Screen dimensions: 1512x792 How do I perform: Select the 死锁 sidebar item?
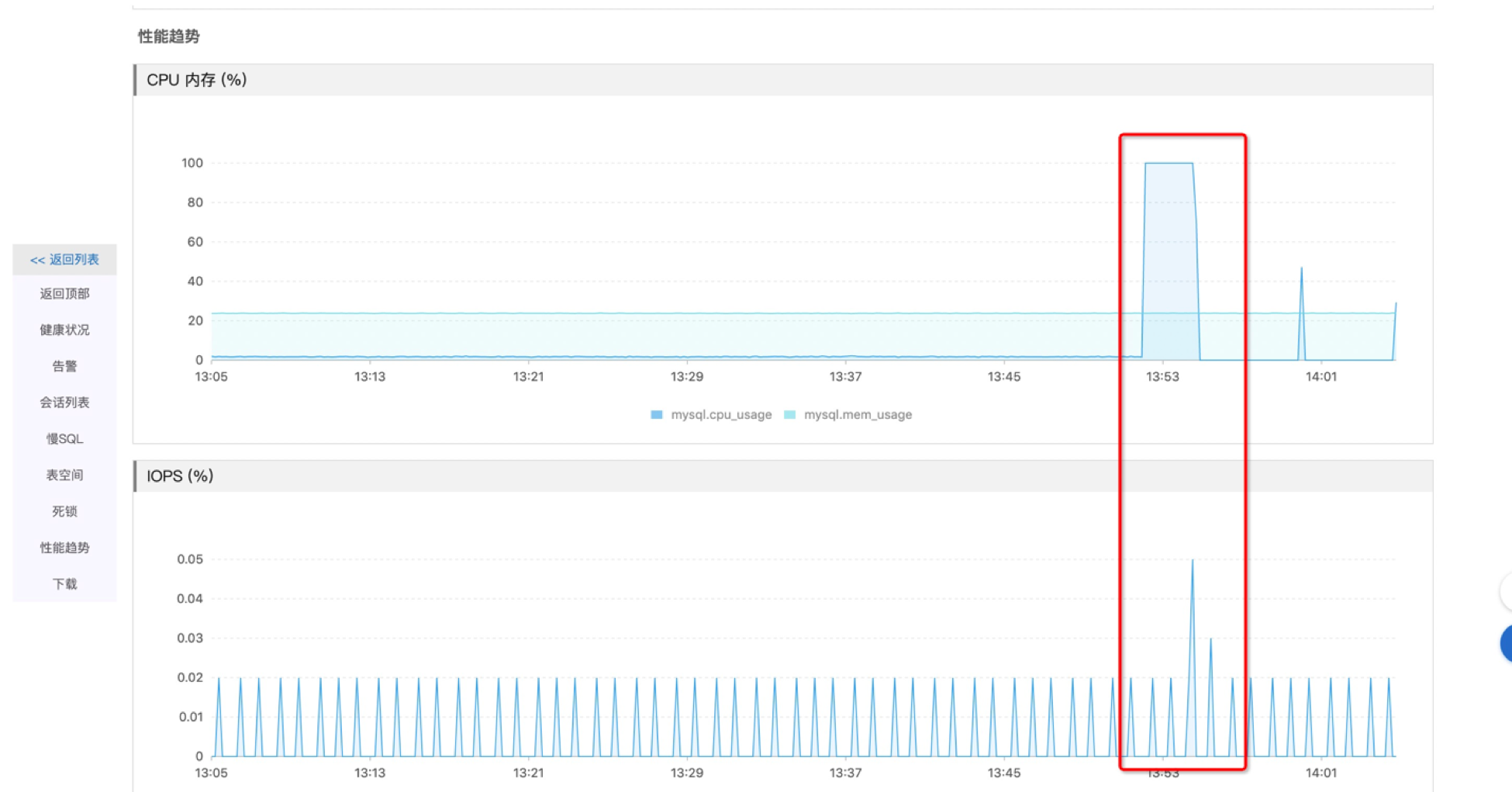[x=64, y=511]
